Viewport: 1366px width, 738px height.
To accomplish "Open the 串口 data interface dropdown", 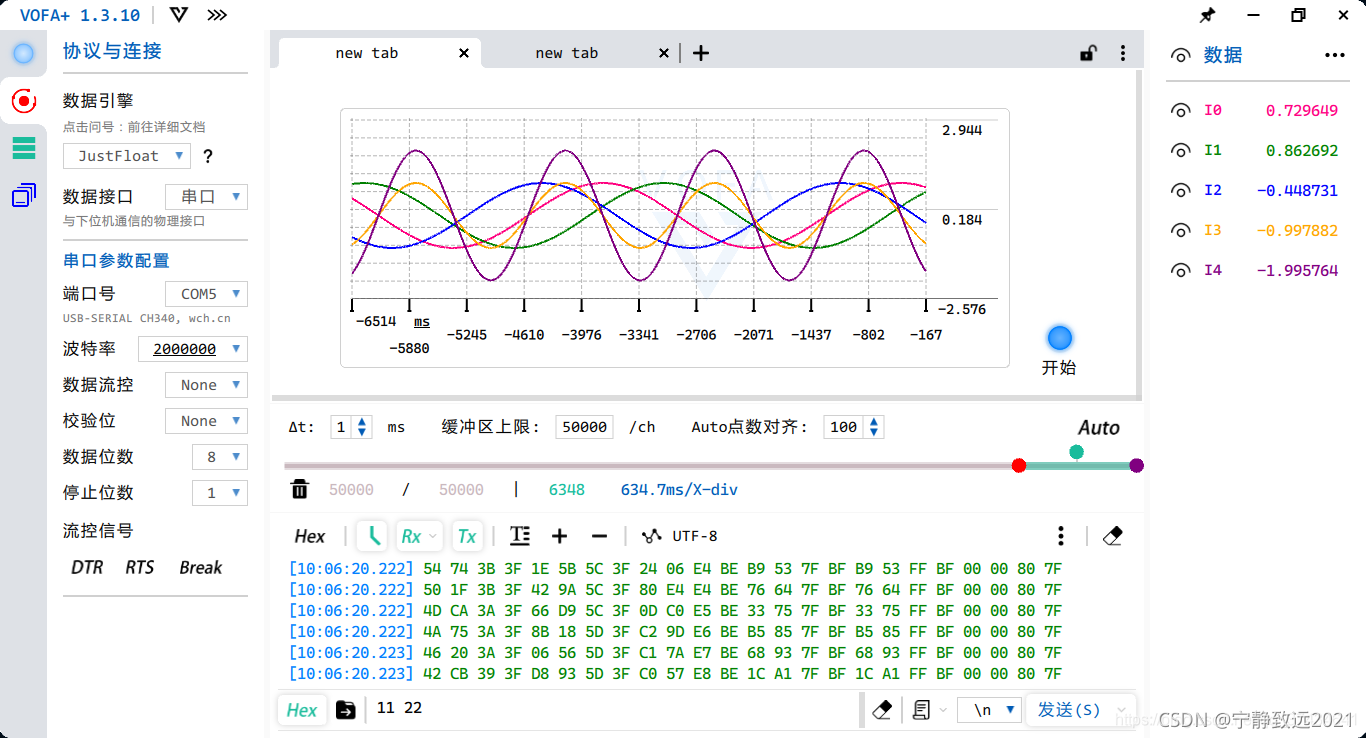I will point(206,197).
